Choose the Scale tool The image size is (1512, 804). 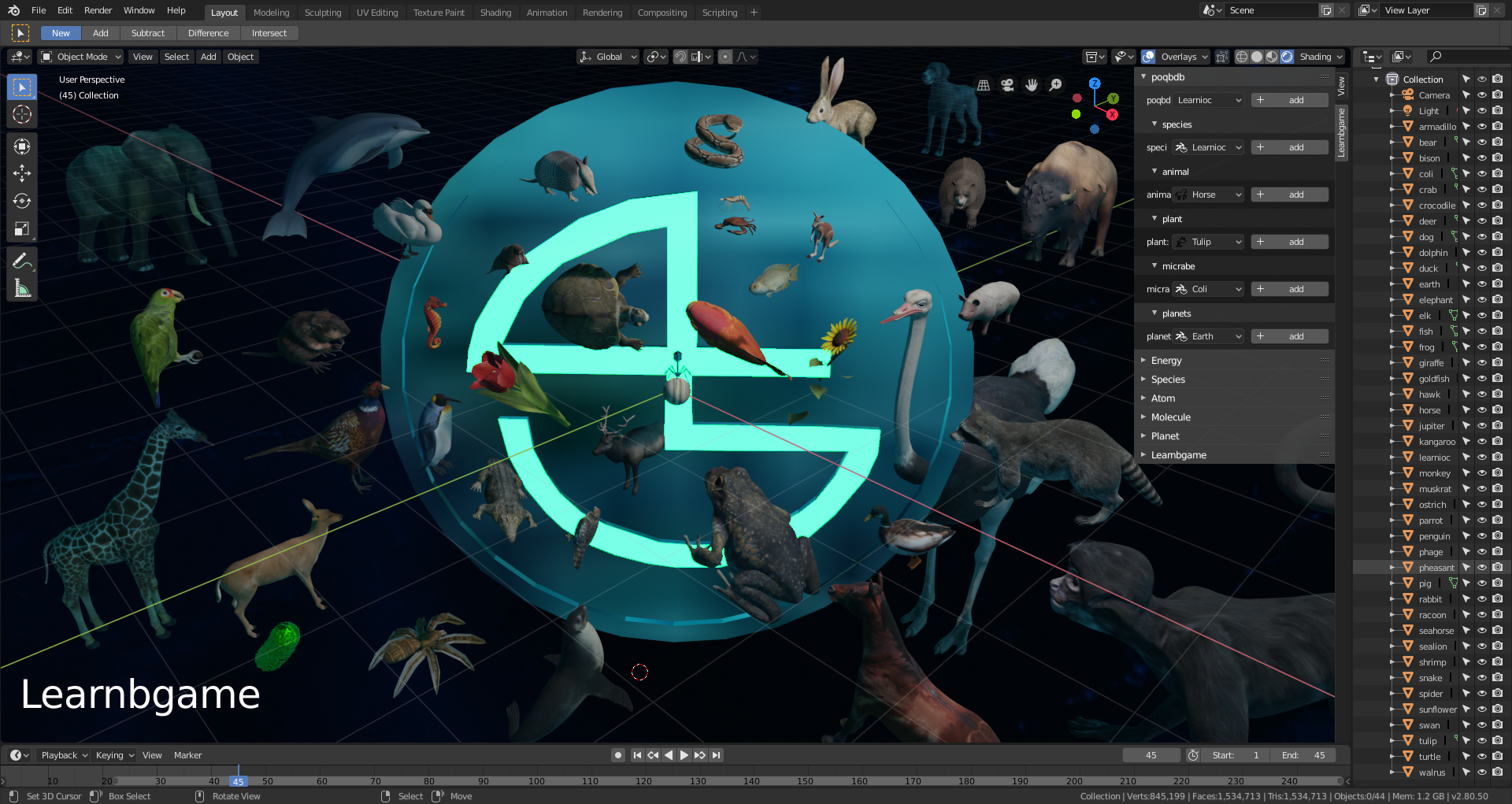(x=22, y=229)
